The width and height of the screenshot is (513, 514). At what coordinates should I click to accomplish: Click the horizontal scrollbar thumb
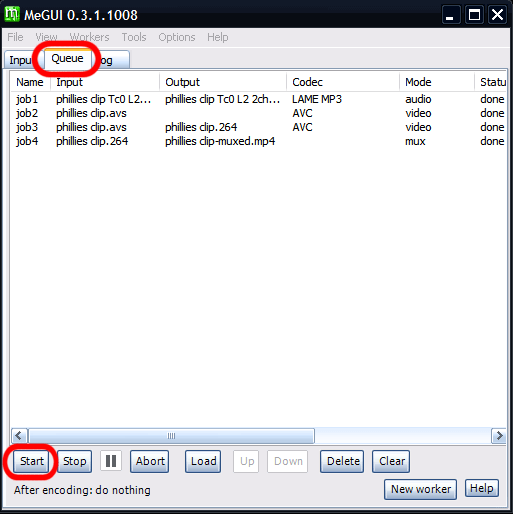point(171,436)
